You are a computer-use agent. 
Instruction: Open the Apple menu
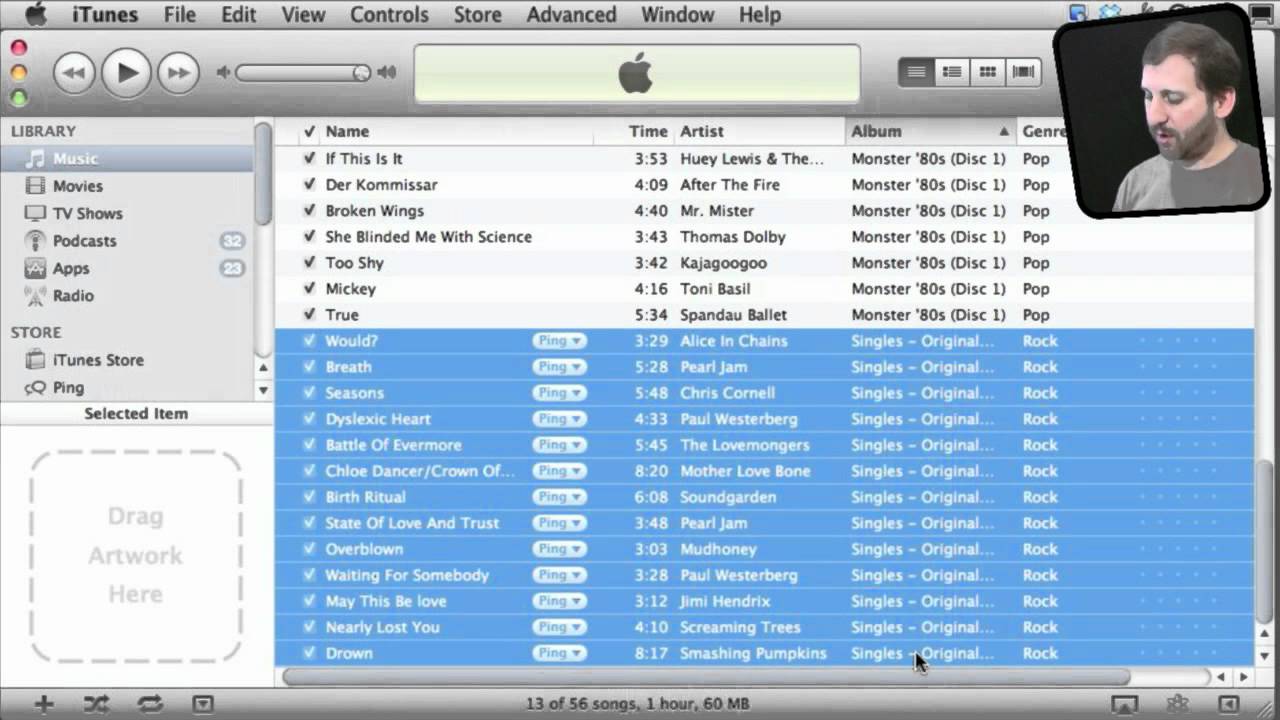[35, 14]
